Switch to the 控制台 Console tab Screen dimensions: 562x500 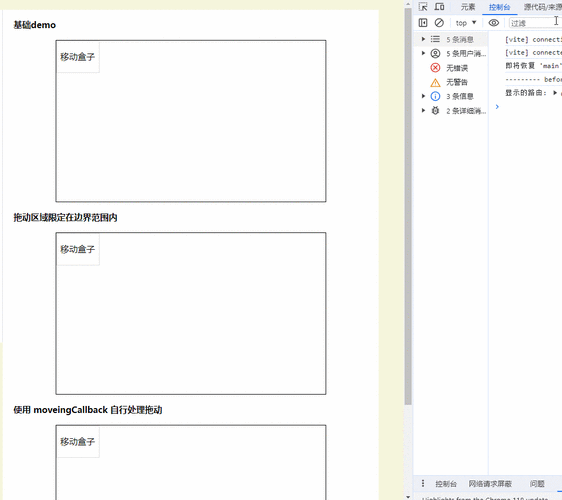(x=499, y=7)
